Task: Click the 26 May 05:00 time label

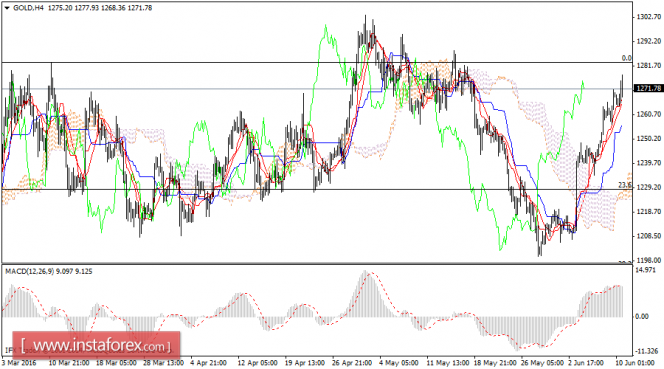Action: [542, 363]
